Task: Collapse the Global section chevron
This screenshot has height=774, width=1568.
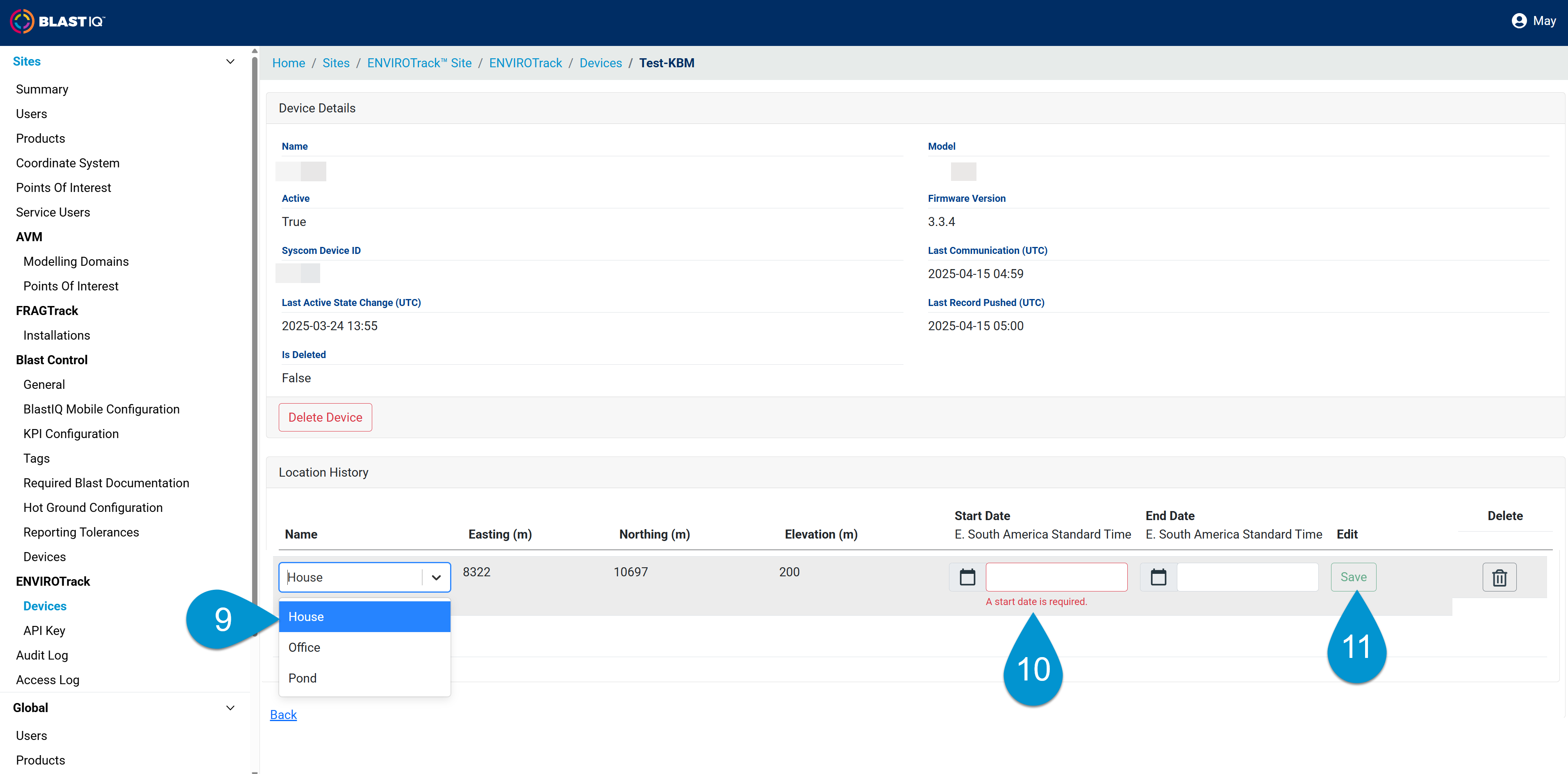Action: [230, 708]
